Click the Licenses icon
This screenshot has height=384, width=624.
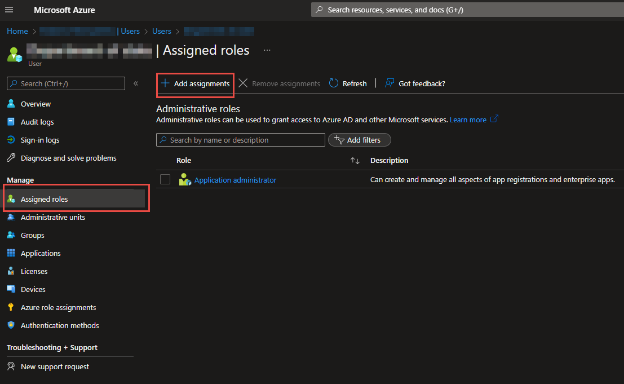point(11,271)
